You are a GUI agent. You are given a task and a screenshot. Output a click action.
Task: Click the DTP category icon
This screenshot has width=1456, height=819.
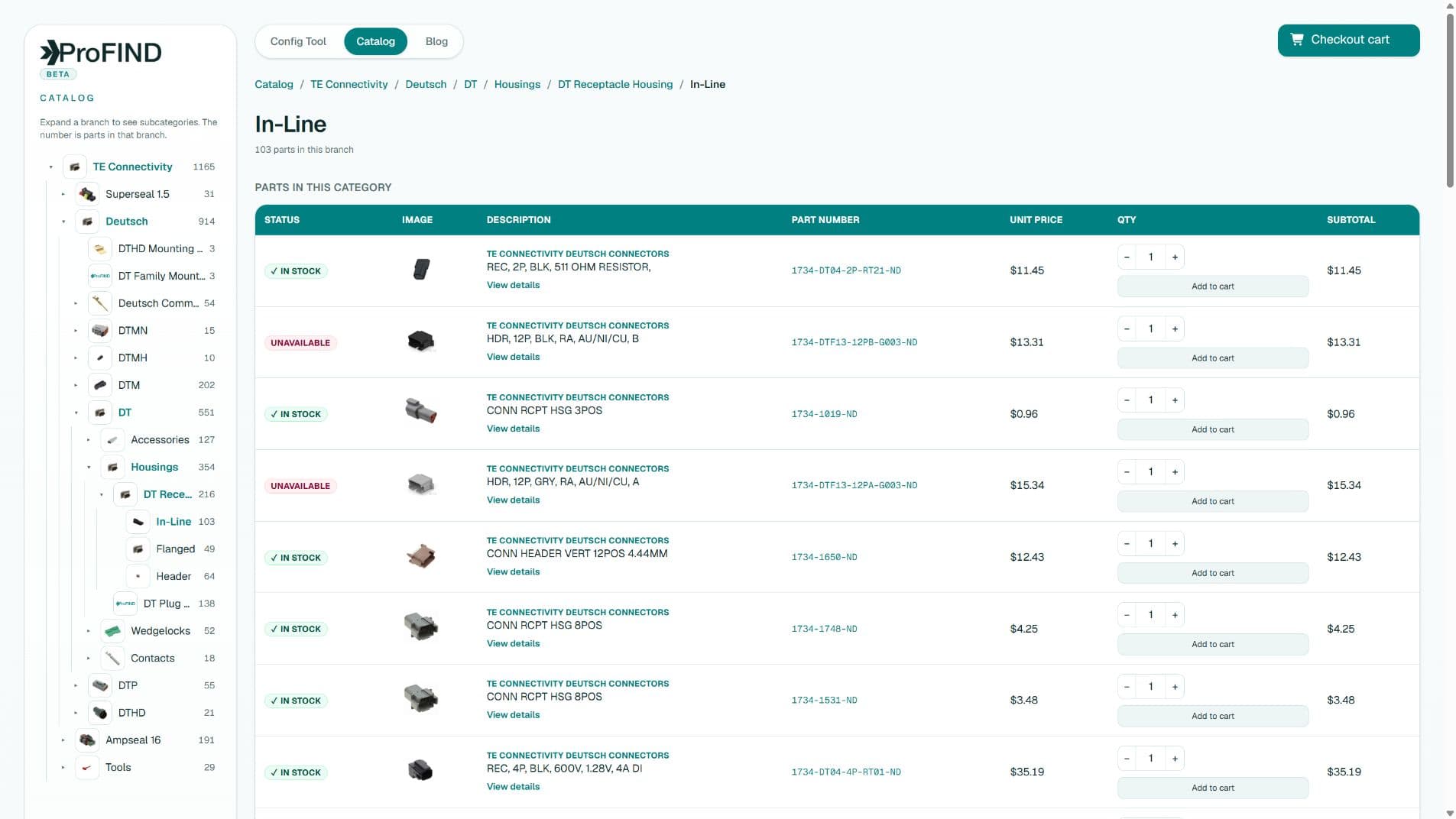[100, 686]
